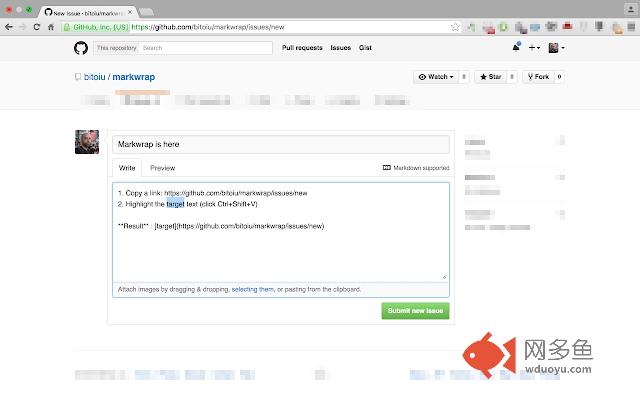Click into the issue title field

(x=280, y=145)
